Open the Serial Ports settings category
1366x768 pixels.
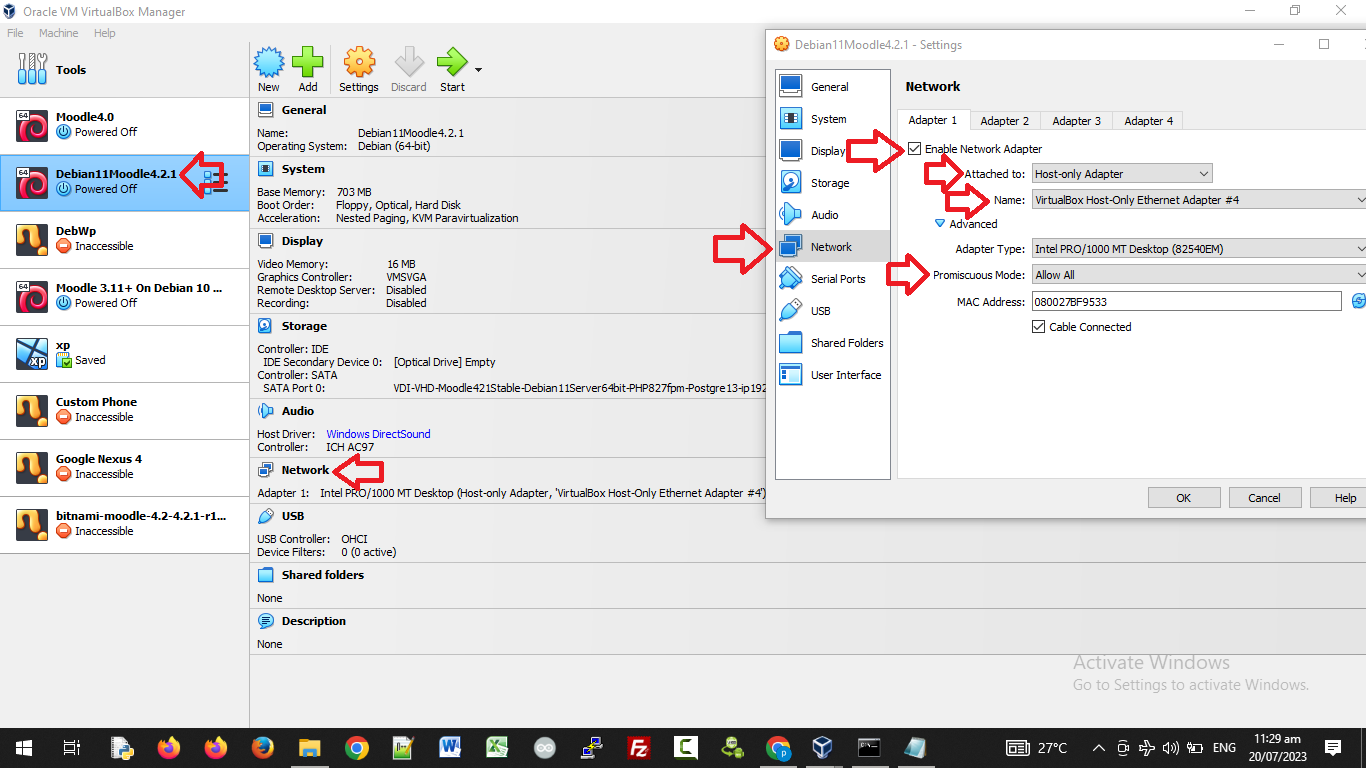click(832, 279)
